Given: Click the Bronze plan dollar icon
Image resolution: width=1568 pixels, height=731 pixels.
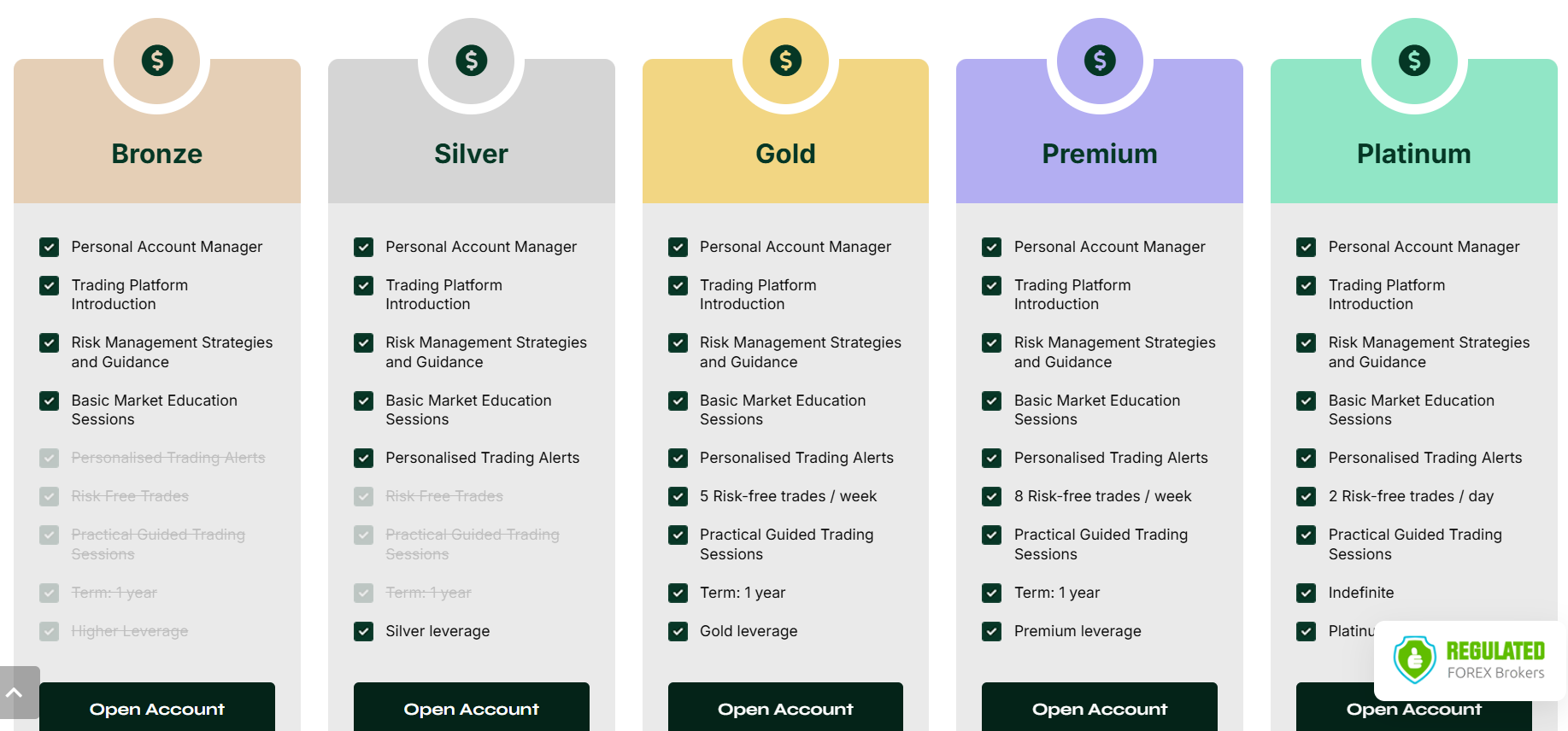Looking at the screenshot, I should click(157, 61).
